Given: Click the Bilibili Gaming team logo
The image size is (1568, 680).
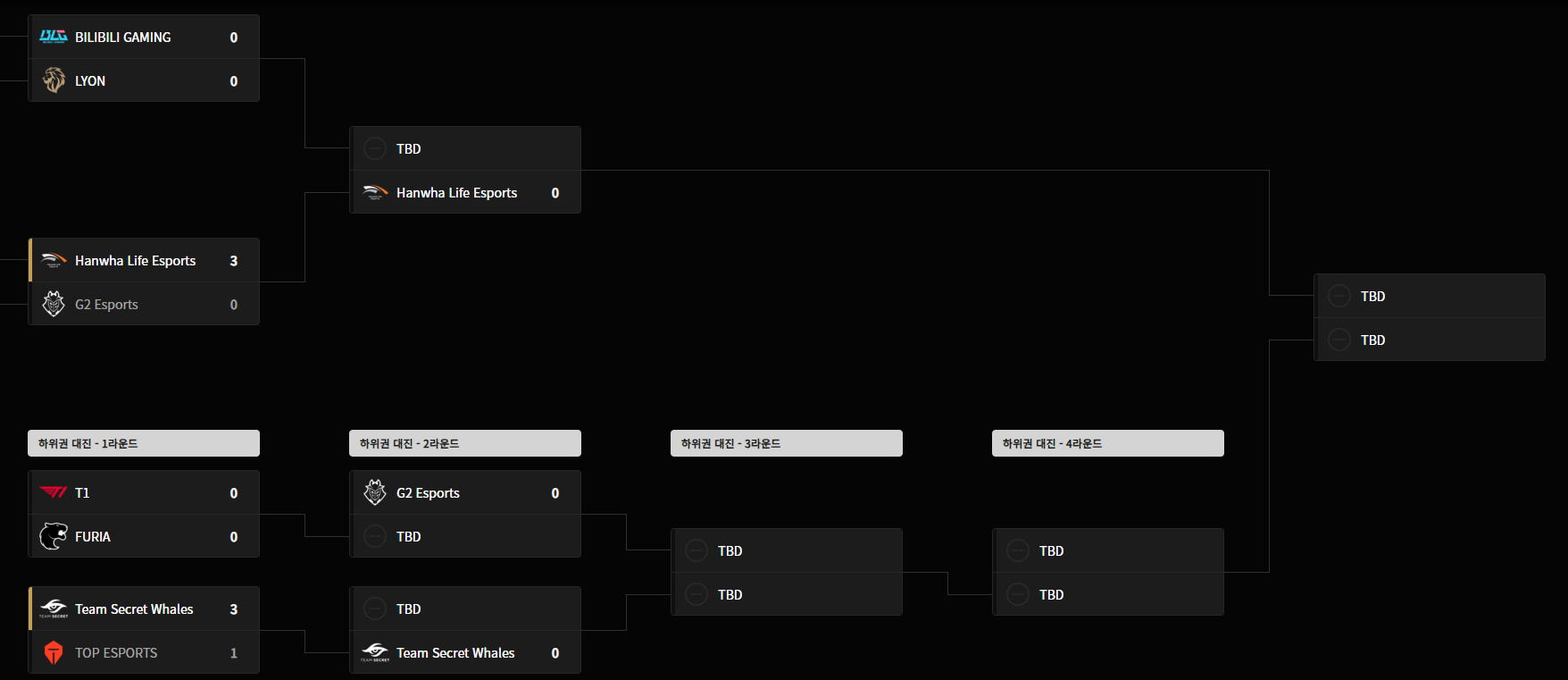Looking at the screenshot, I should [x=54, y=37].
